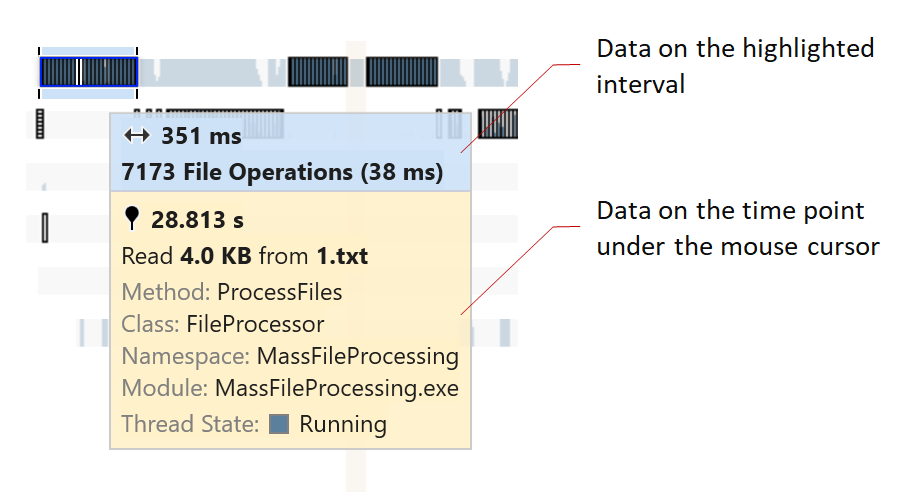The height and width of the screenshot is (500, 910).
Task: Click the Class: FileProcessor entry
Action: coord(223,324)
